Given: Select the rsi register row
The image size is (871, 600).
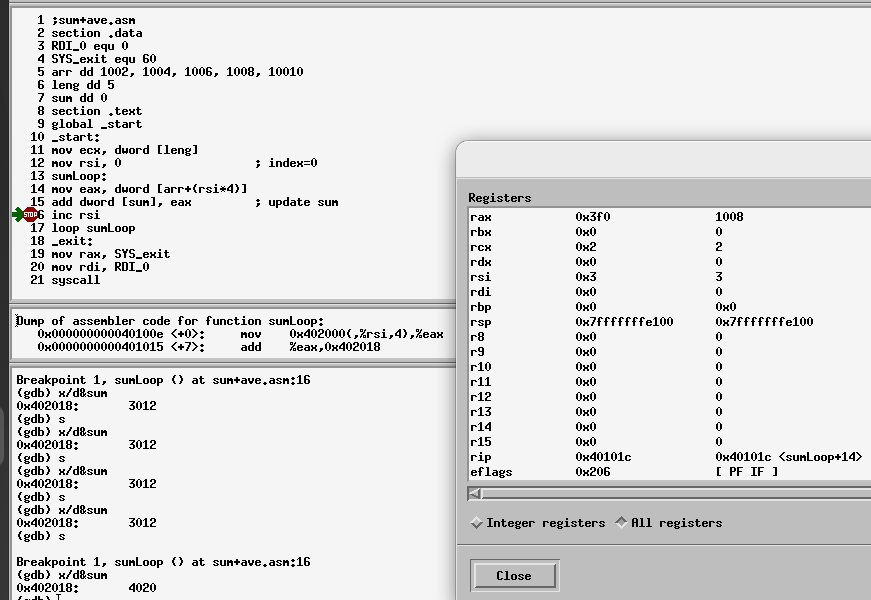Looking at the screenshot, I should 669,277.
